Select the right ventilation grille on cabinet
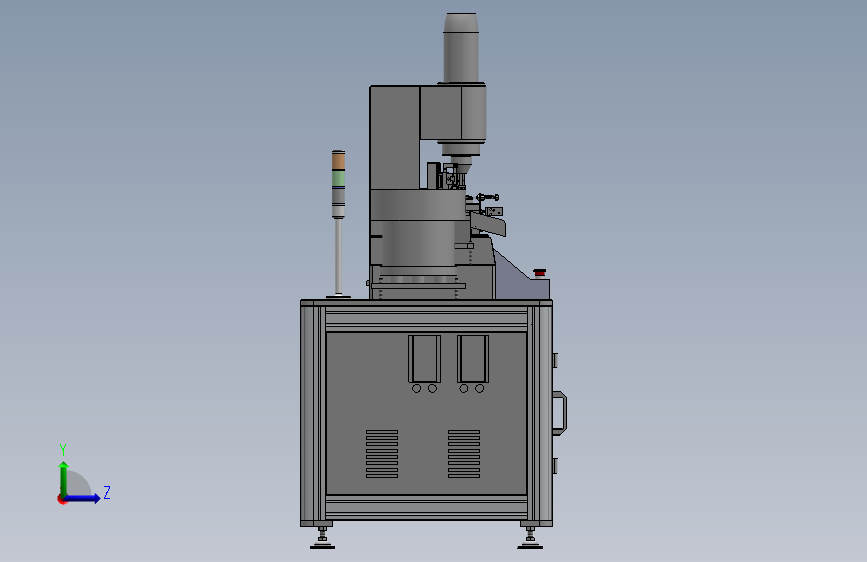 point(464,454)
